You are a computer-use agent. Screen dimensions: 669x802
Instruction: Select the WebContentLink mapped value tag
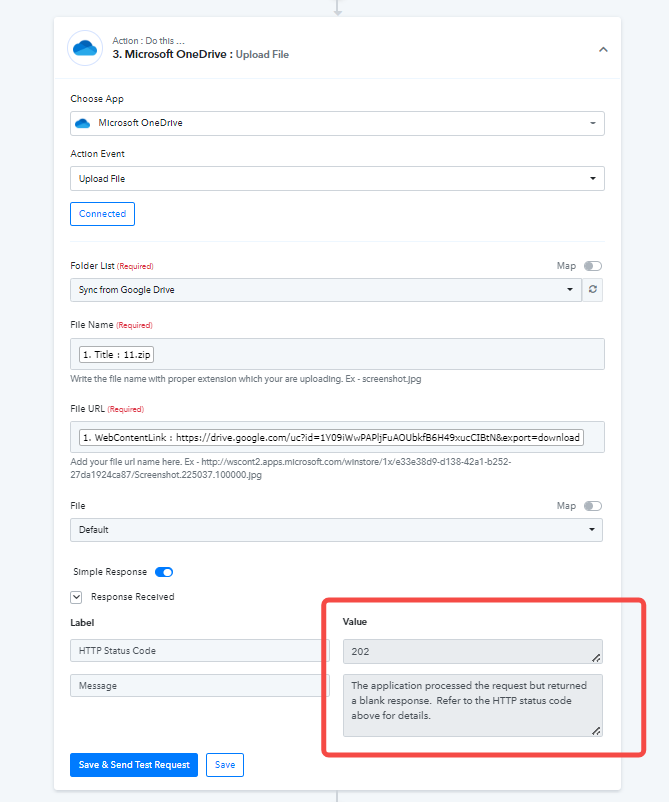[331, 438]
